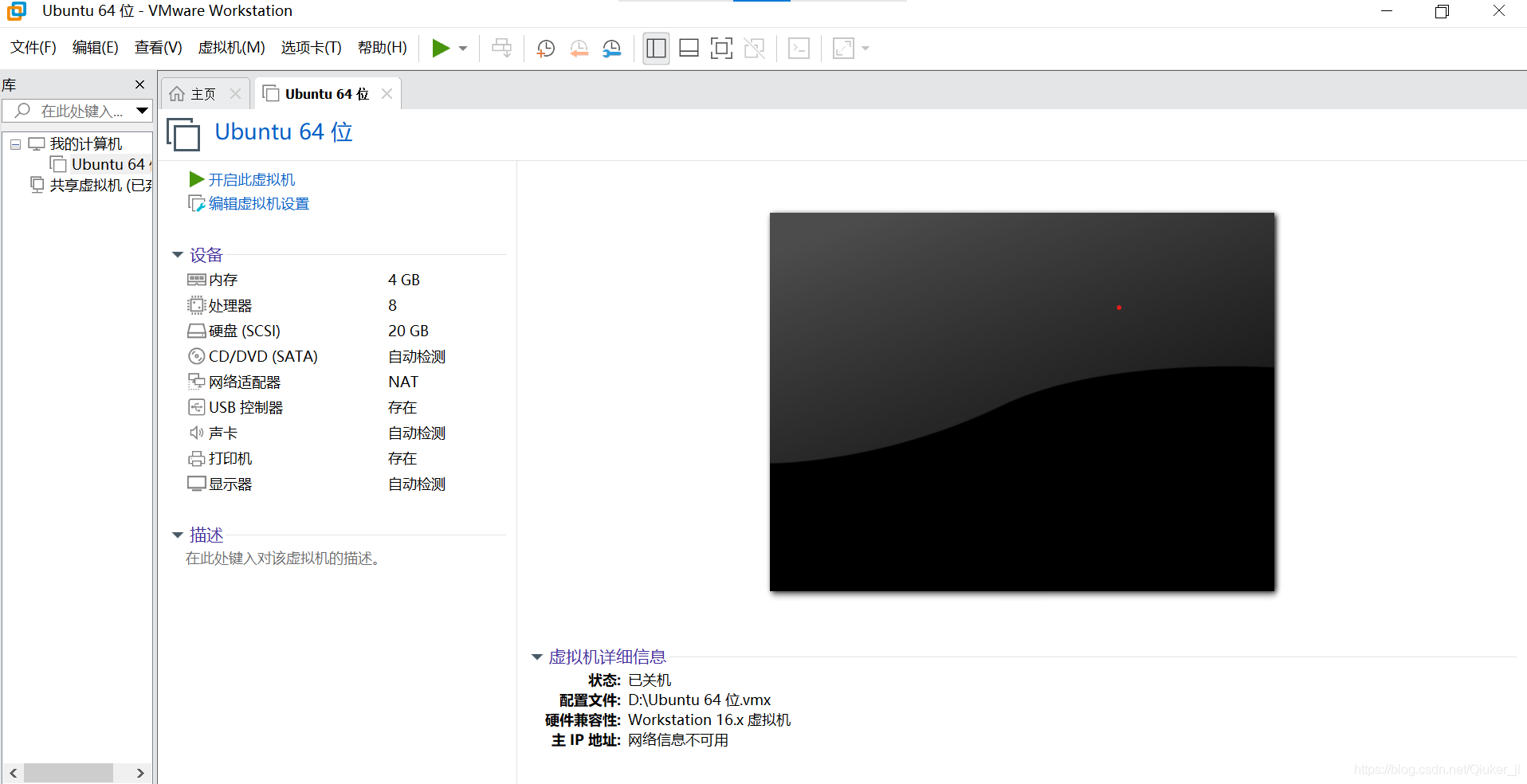Close the Ubuntu 64 位 tab
The image size is (1527, 784).
(387, 94)
